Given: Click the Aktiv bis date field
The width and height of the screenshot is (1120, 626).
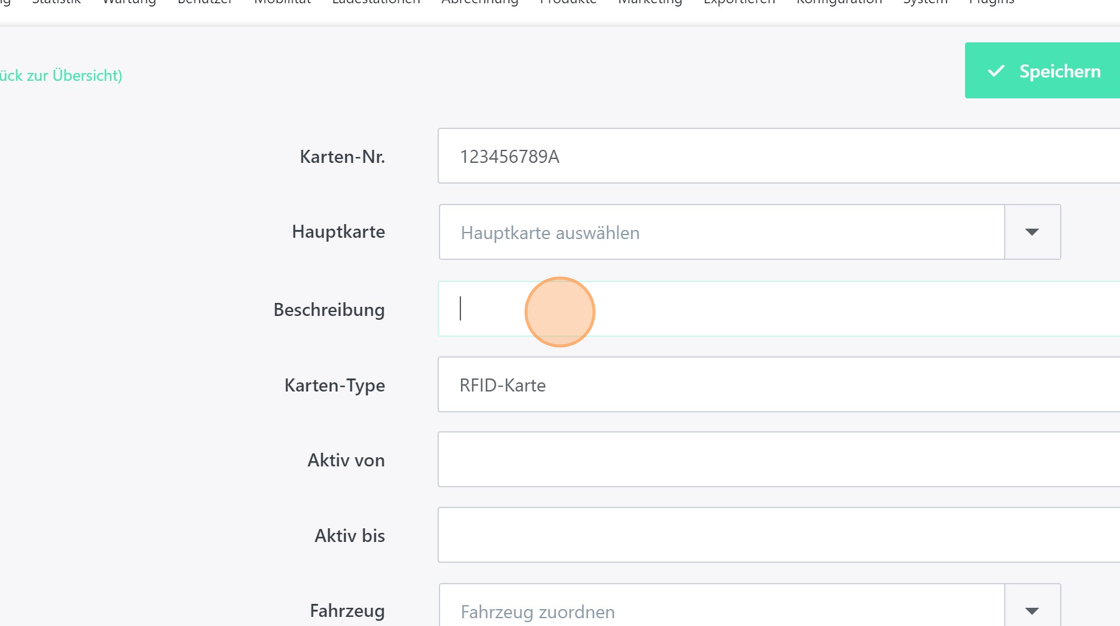Looking at the screenshot, I should (778, 535).
